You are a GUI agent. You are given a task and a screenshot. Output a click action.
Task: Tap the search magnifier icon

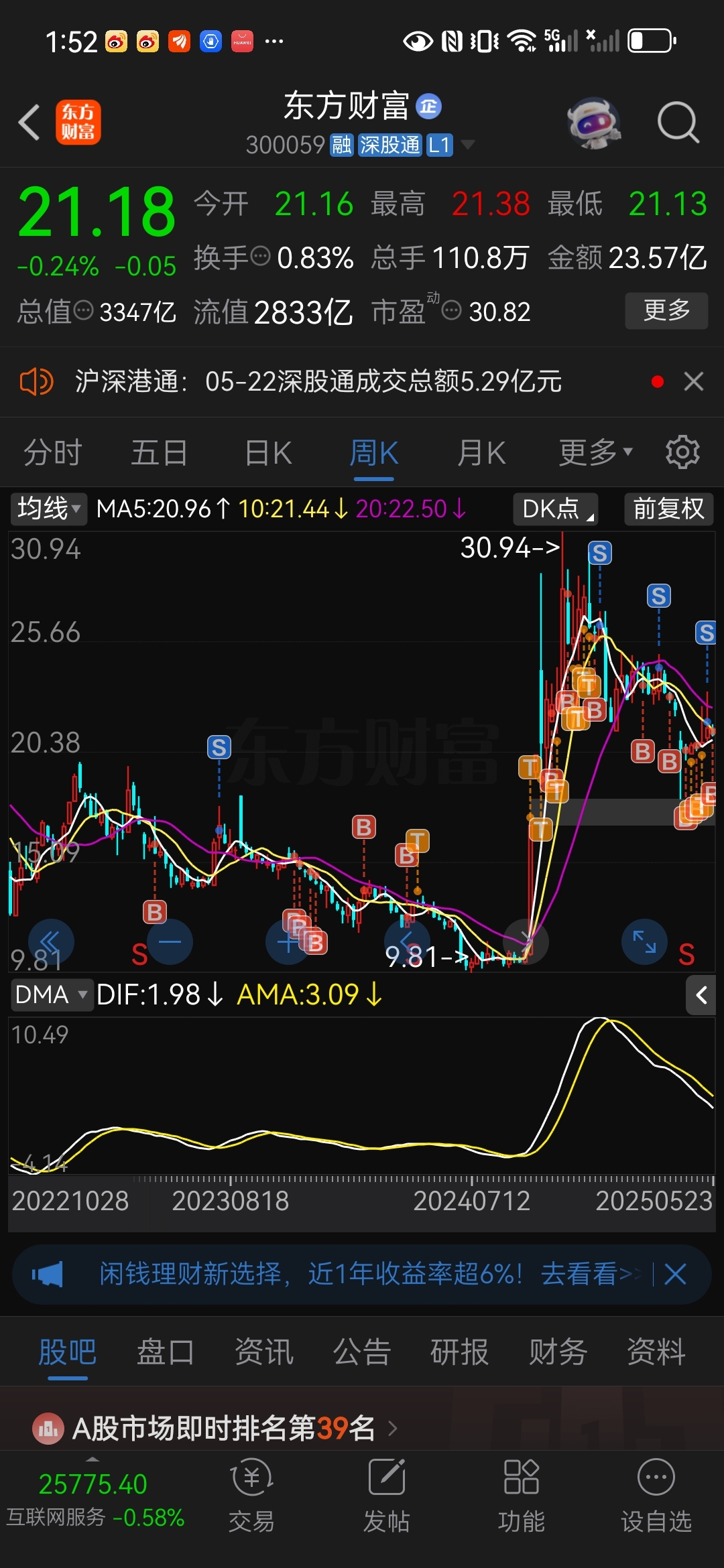click(678, 123)
